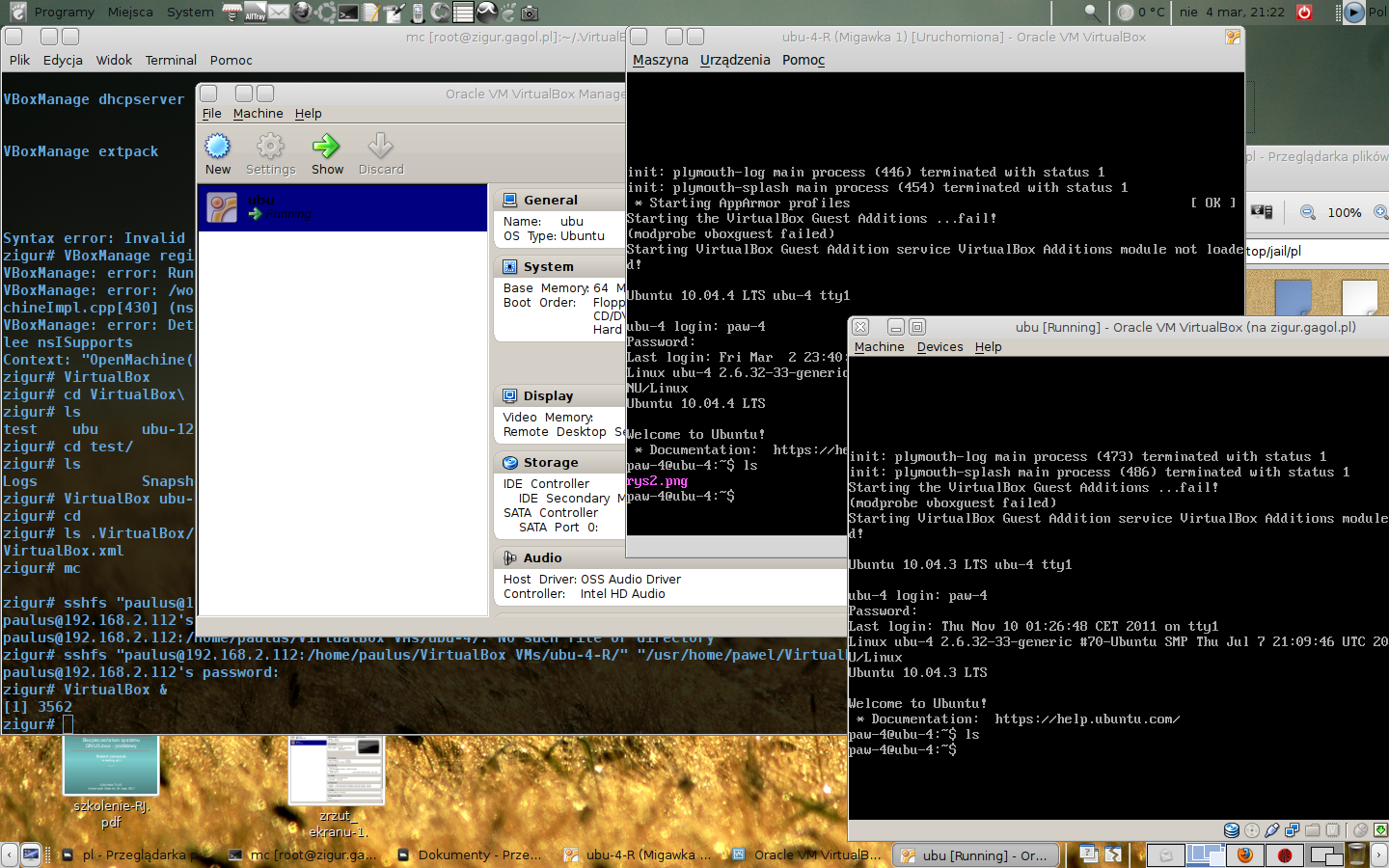Screen dimensions: 1389x868
Task: Click the network adapters status icon
Action: pyautogui.click(x=1293, y=830)
